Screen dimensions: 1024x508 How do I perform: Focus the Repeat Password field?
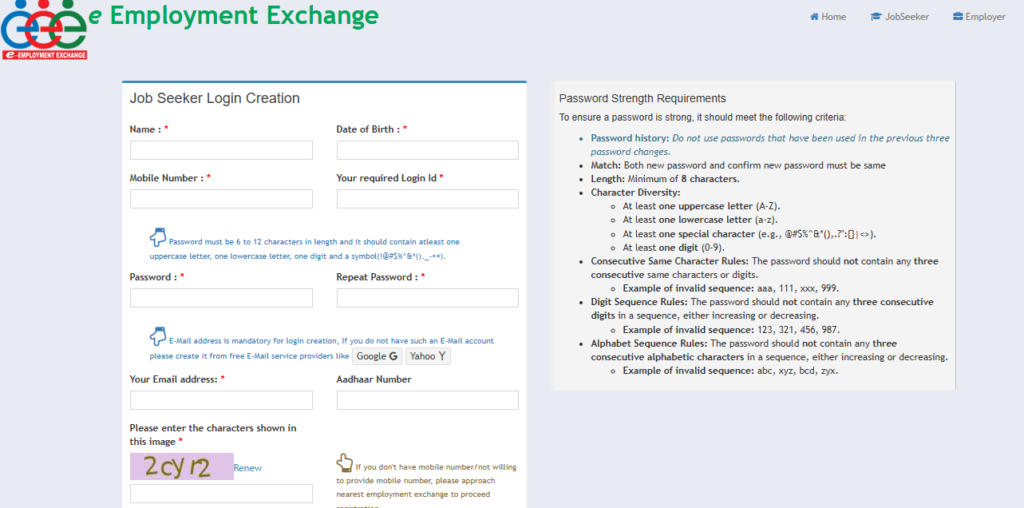427,298
